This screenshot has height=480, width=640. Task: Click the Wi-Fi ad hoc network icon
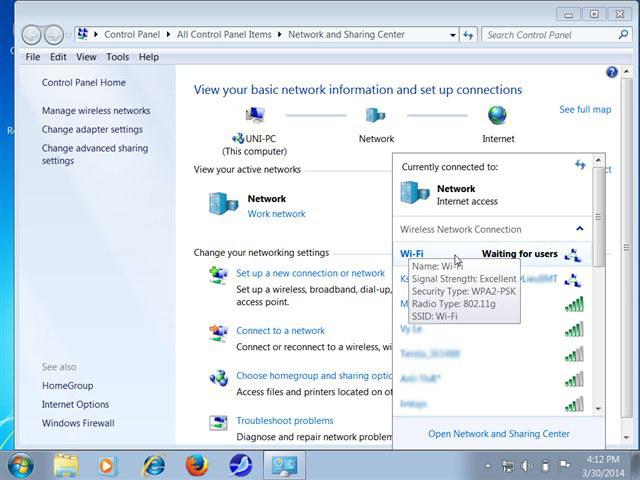[573, 255]
